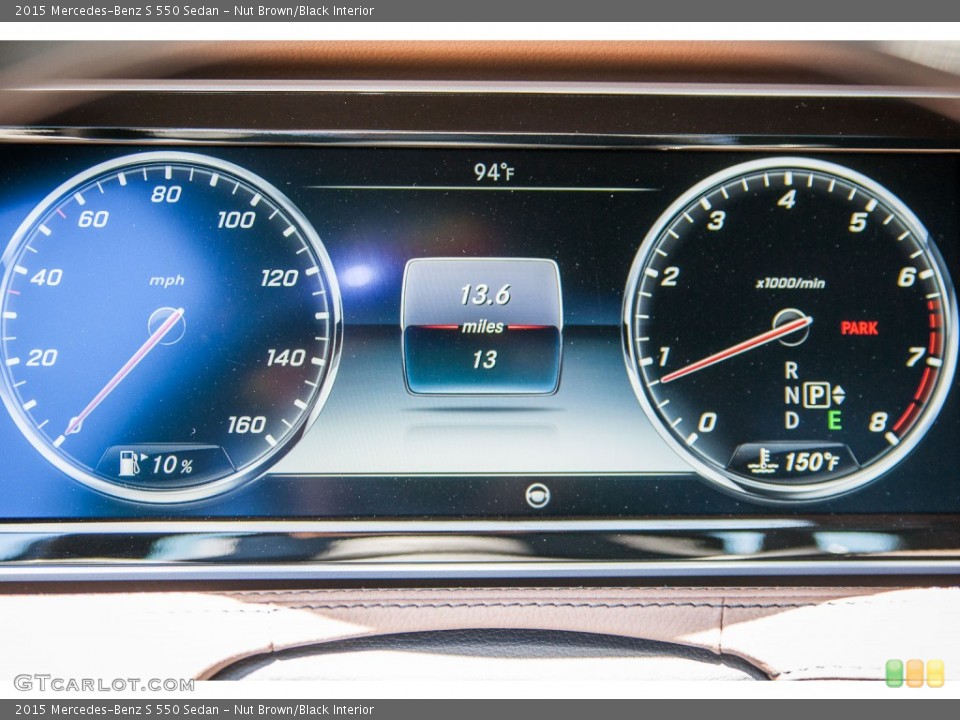960x720 pixels.
Task: Tap the fuel pump icon
Action: click(130, 463)
